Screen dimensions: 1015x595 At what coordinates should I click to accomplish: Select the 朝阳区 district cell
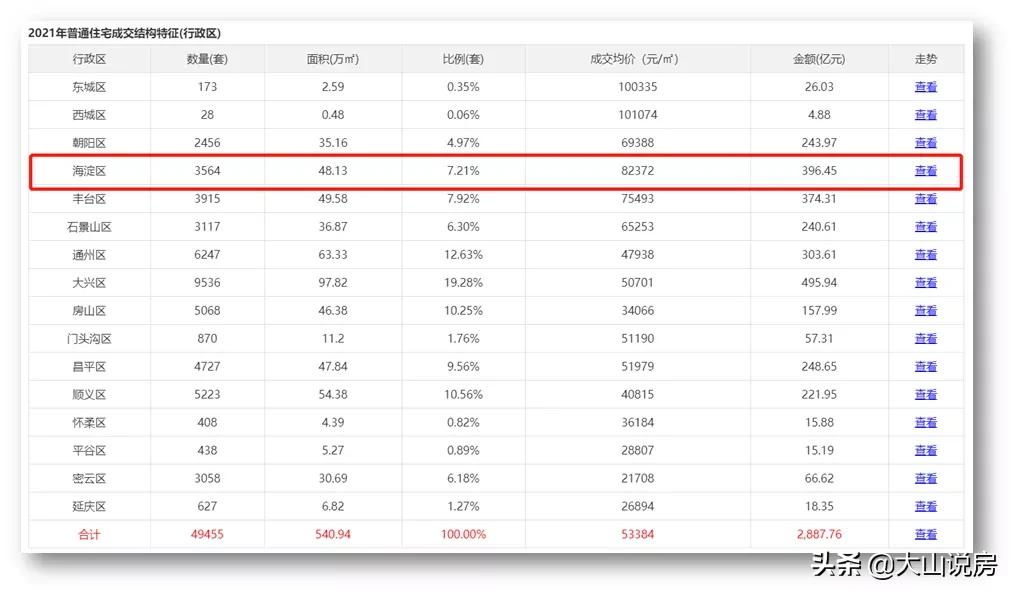coord(89,142)
